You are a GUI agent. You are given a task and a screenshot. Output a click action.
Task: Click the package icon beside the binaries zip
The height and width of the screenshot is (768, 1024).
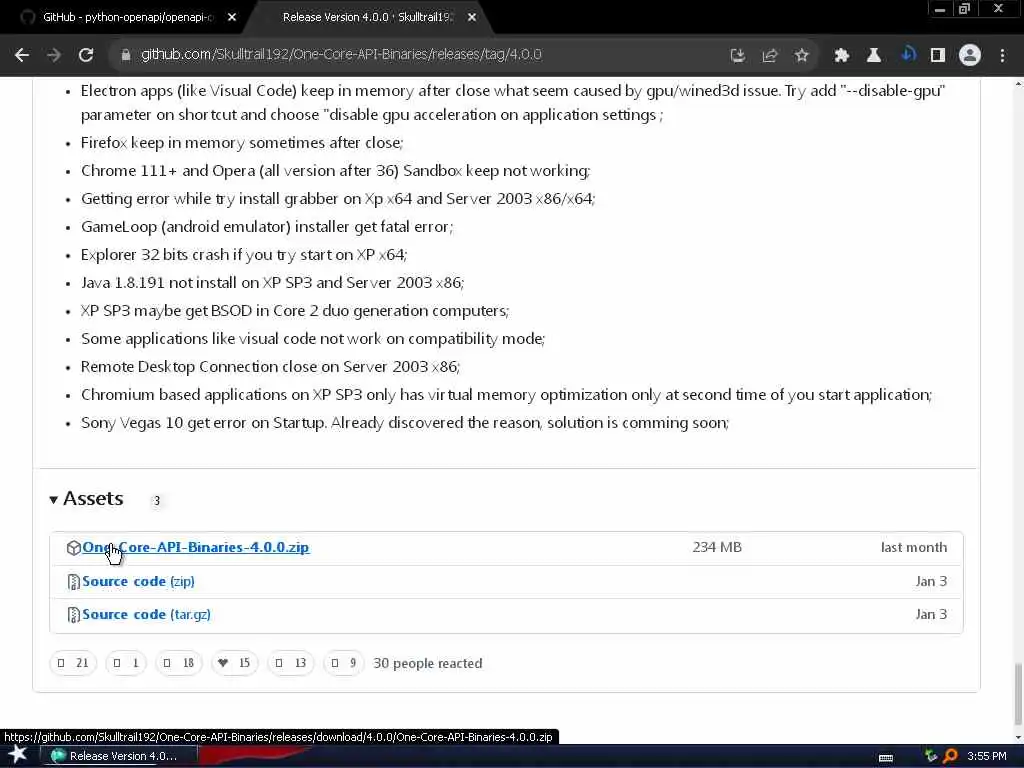pyautogui.click(x=73, y=548)
